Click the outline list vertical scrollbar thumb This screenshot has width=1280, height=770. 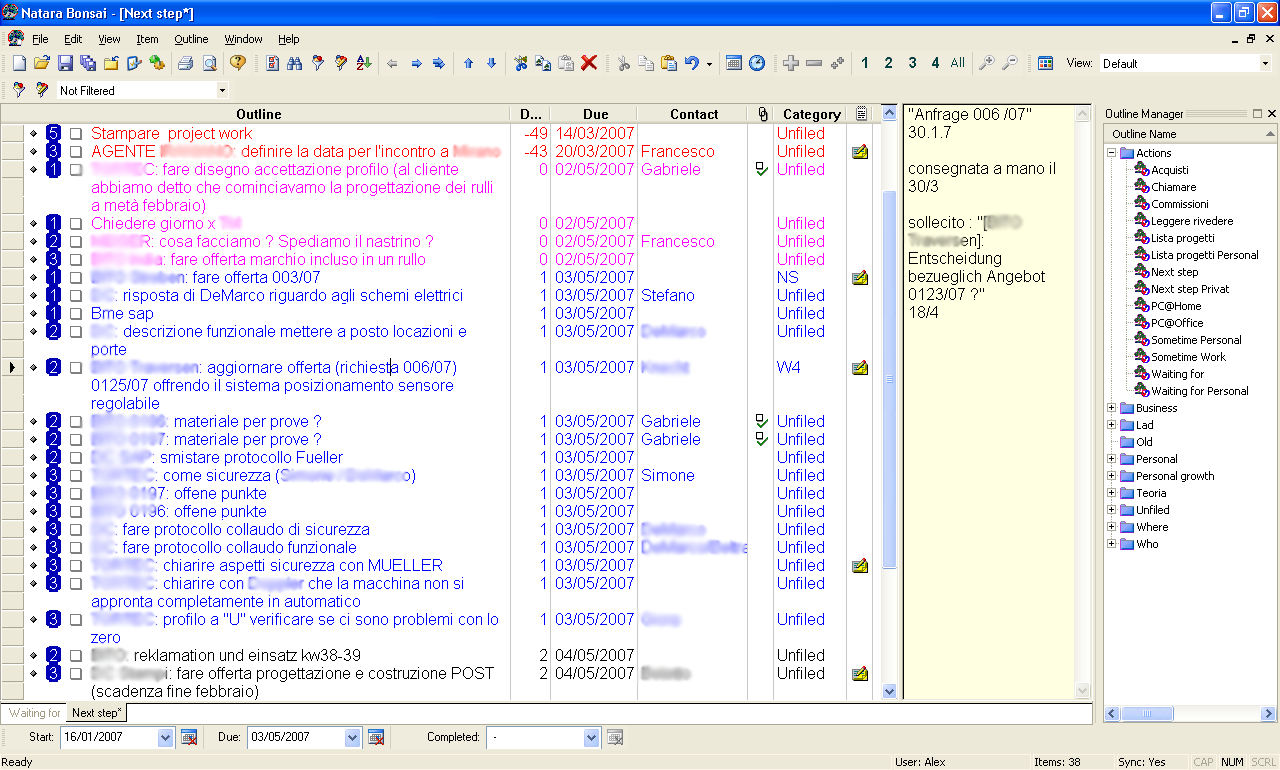click(889, 380)
